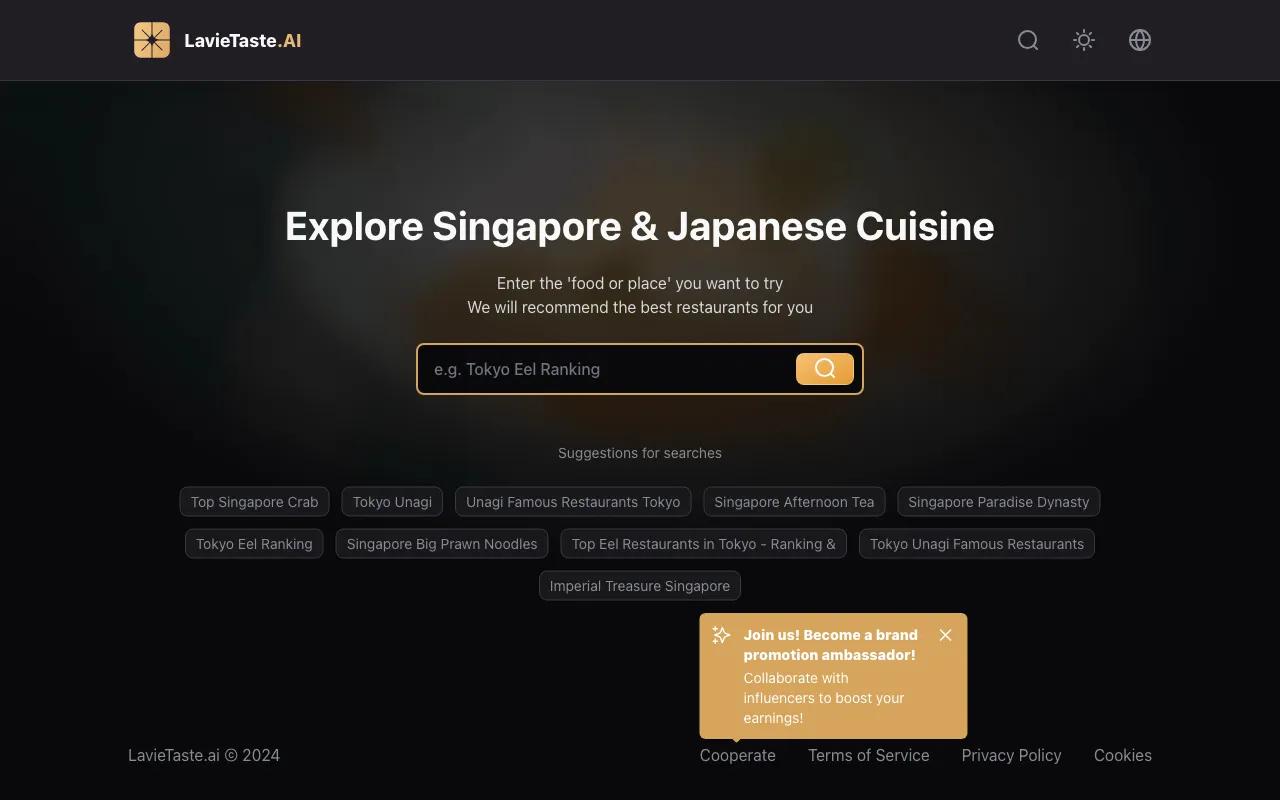Open the Cookies footer link

pyautogui.click(x=1123, y=755)
